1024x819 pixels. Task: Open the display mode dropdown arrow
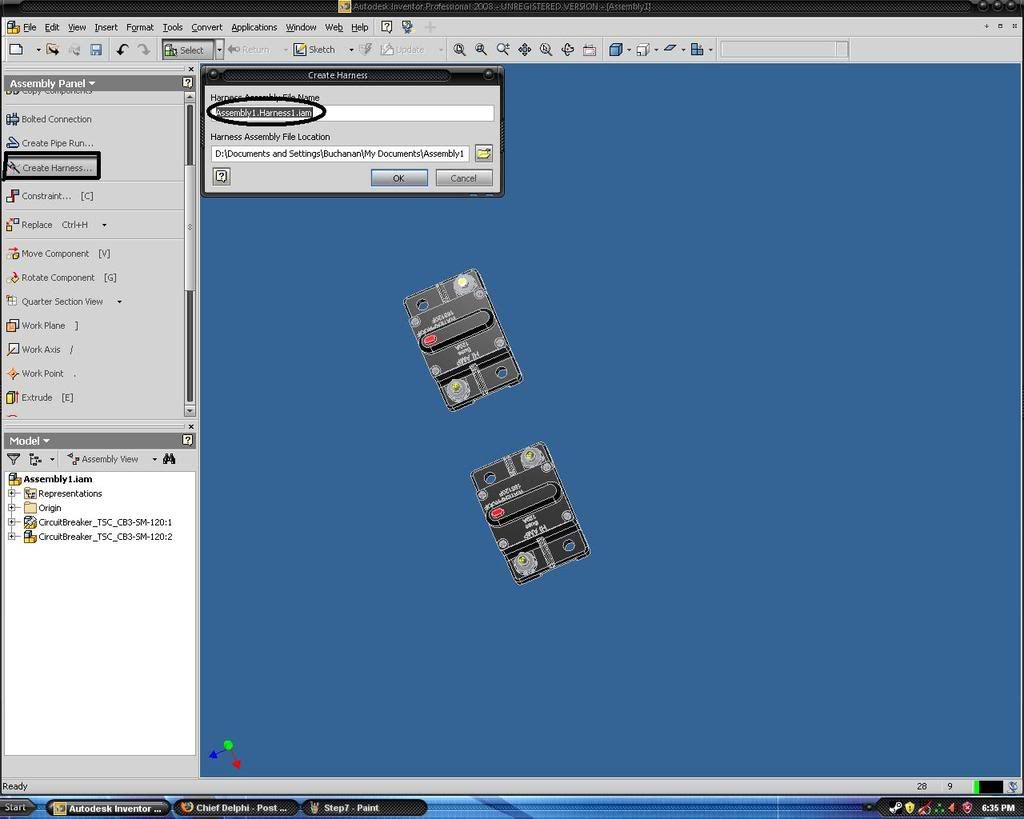tap(629, 50)
